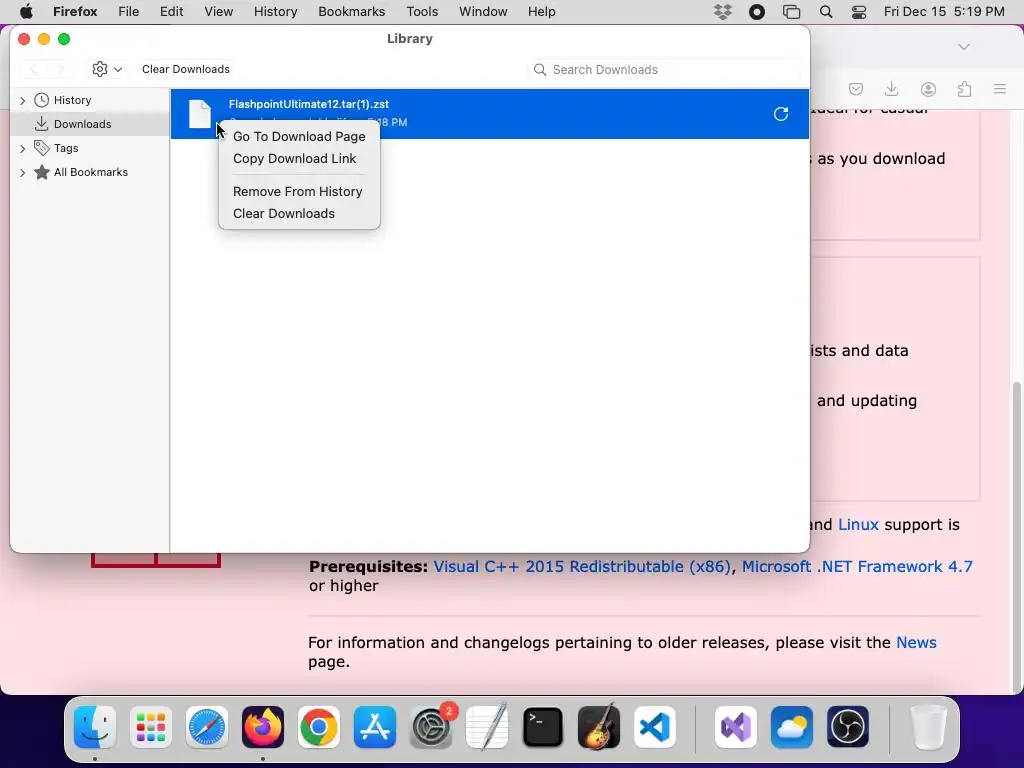Open the Window menu
The height and width of the screenshot is (768, 1024).
pyautogui.click(x=483, y=12)
